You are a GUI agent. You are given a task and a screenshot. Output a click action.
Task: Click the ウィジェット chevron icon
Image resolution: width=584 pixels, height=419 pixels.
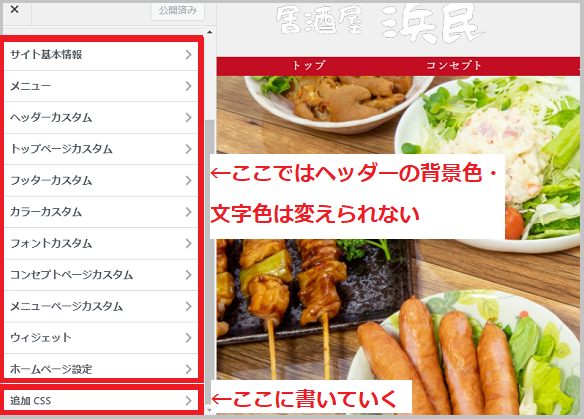[x=188, y=338]
